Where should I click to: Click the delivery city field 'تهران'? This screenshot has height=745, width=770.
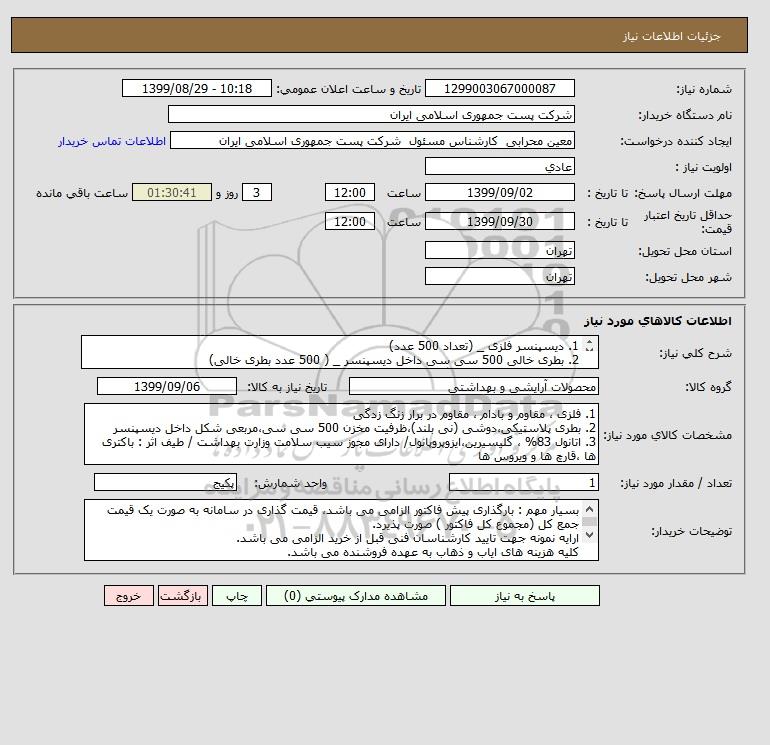(x=499, y=276)
